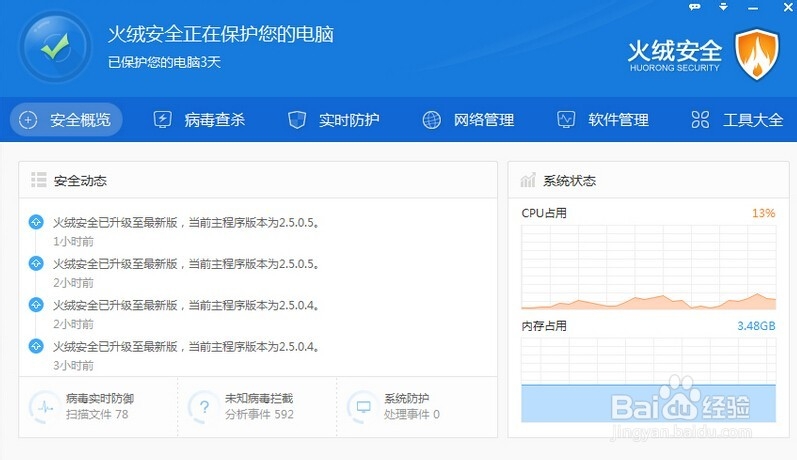Click the 内存占用 usage graph
Image resolution: width=797 pixels, height=460 pixels.
coord(649,380)
